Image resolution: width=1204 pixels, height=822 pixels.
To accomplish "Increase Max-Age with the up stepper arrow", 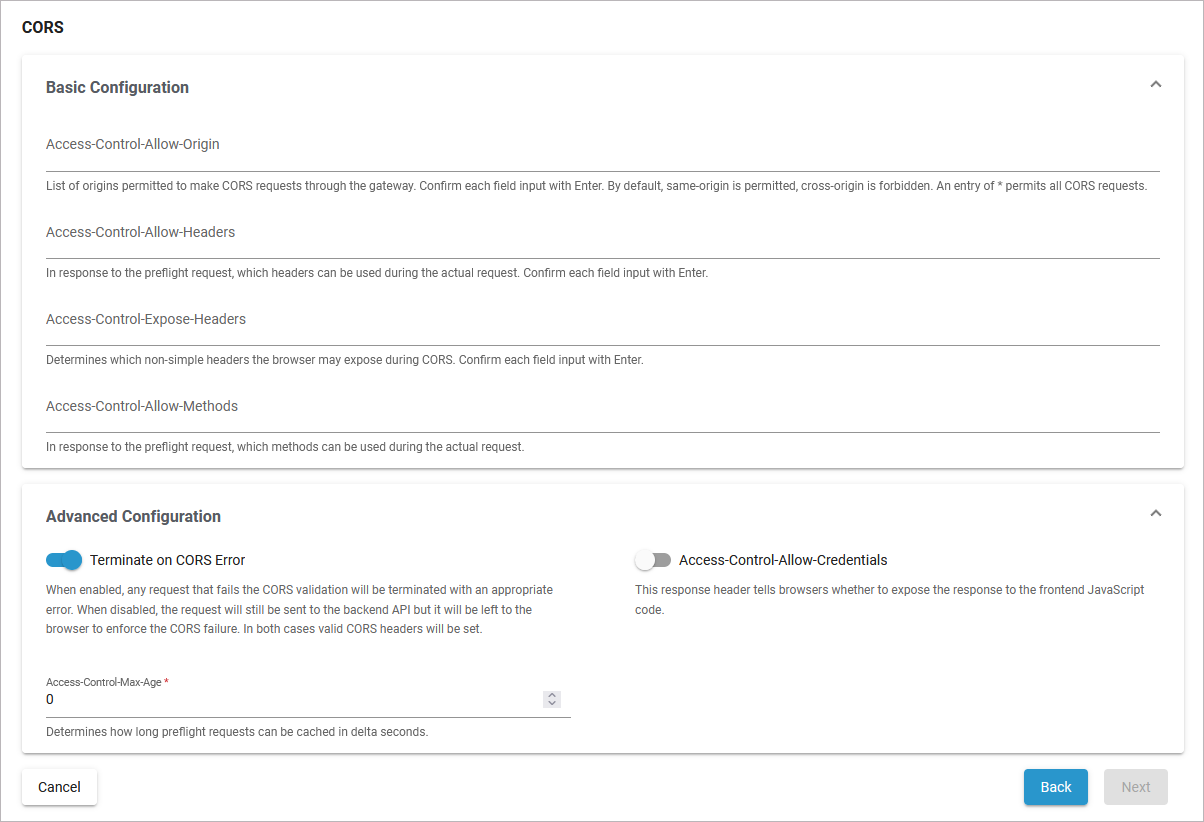I will [552, 695].
